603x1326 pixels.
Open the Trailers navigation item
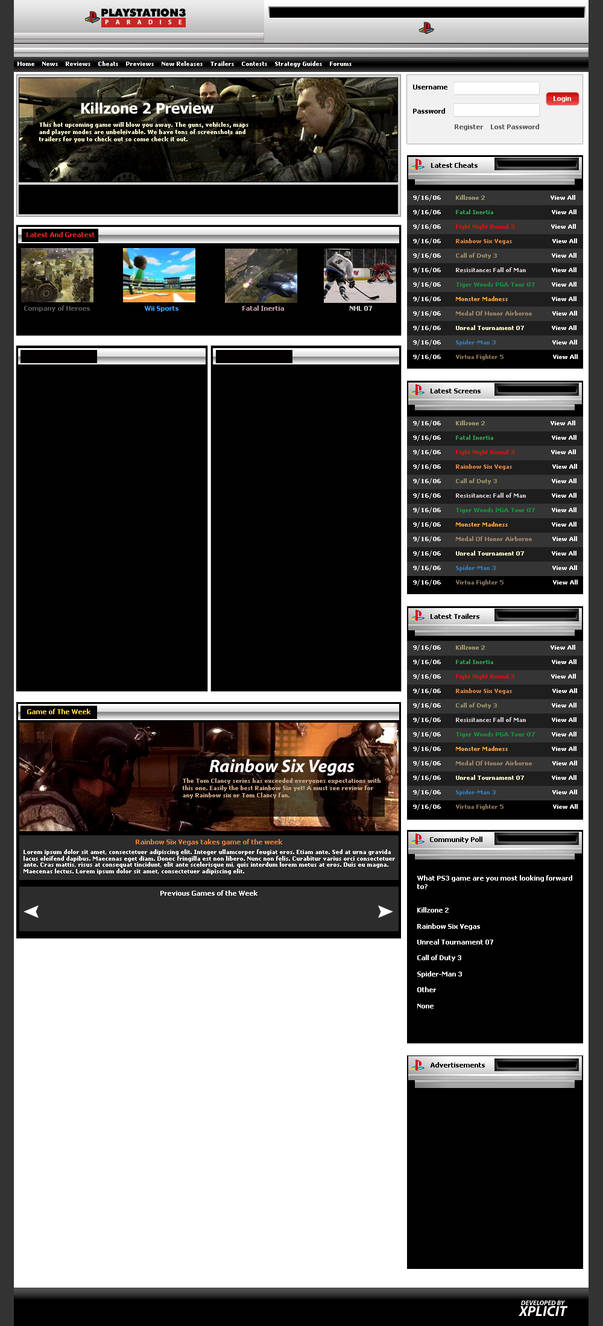point(222,64)
